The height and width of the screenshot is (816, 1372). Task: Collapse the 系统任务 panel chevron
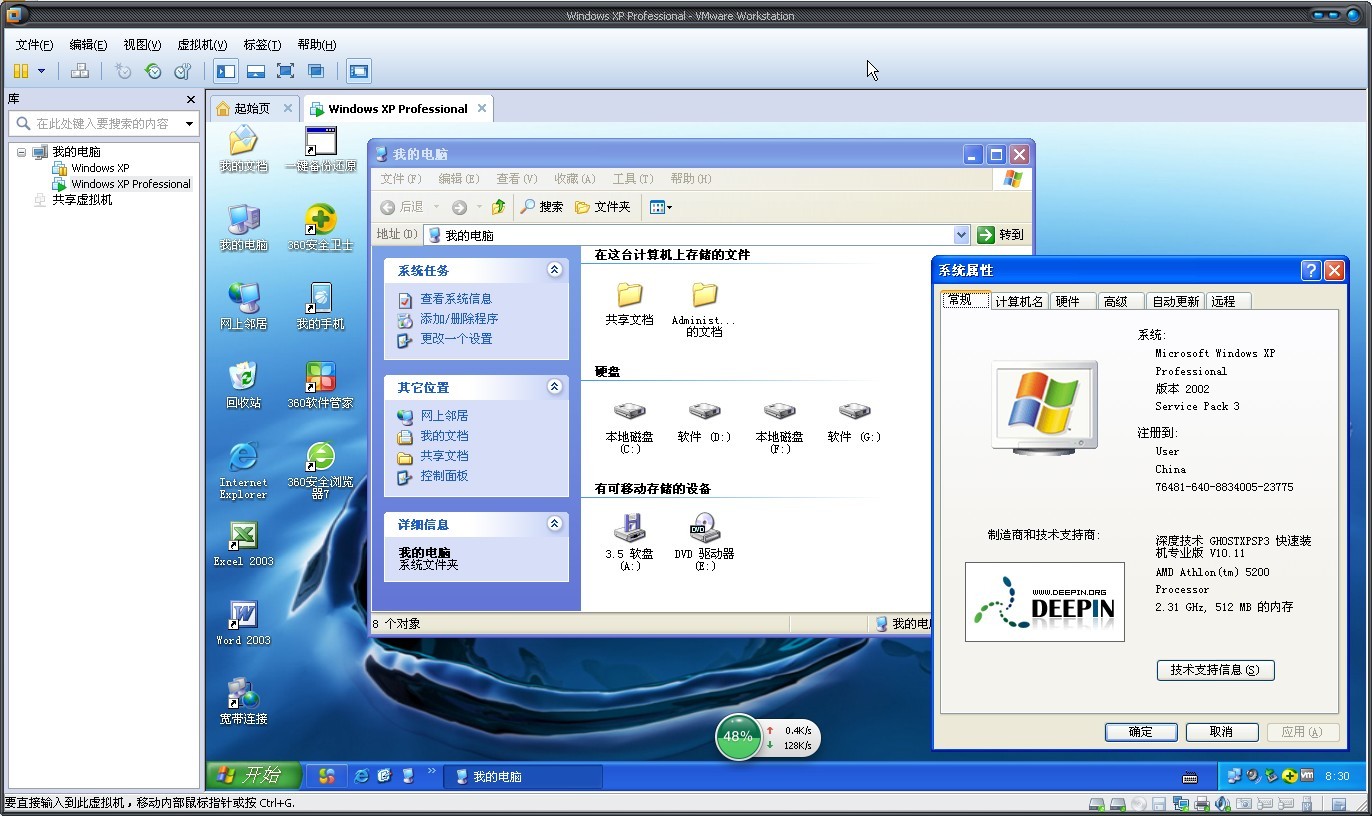click(x=555, y=270)
